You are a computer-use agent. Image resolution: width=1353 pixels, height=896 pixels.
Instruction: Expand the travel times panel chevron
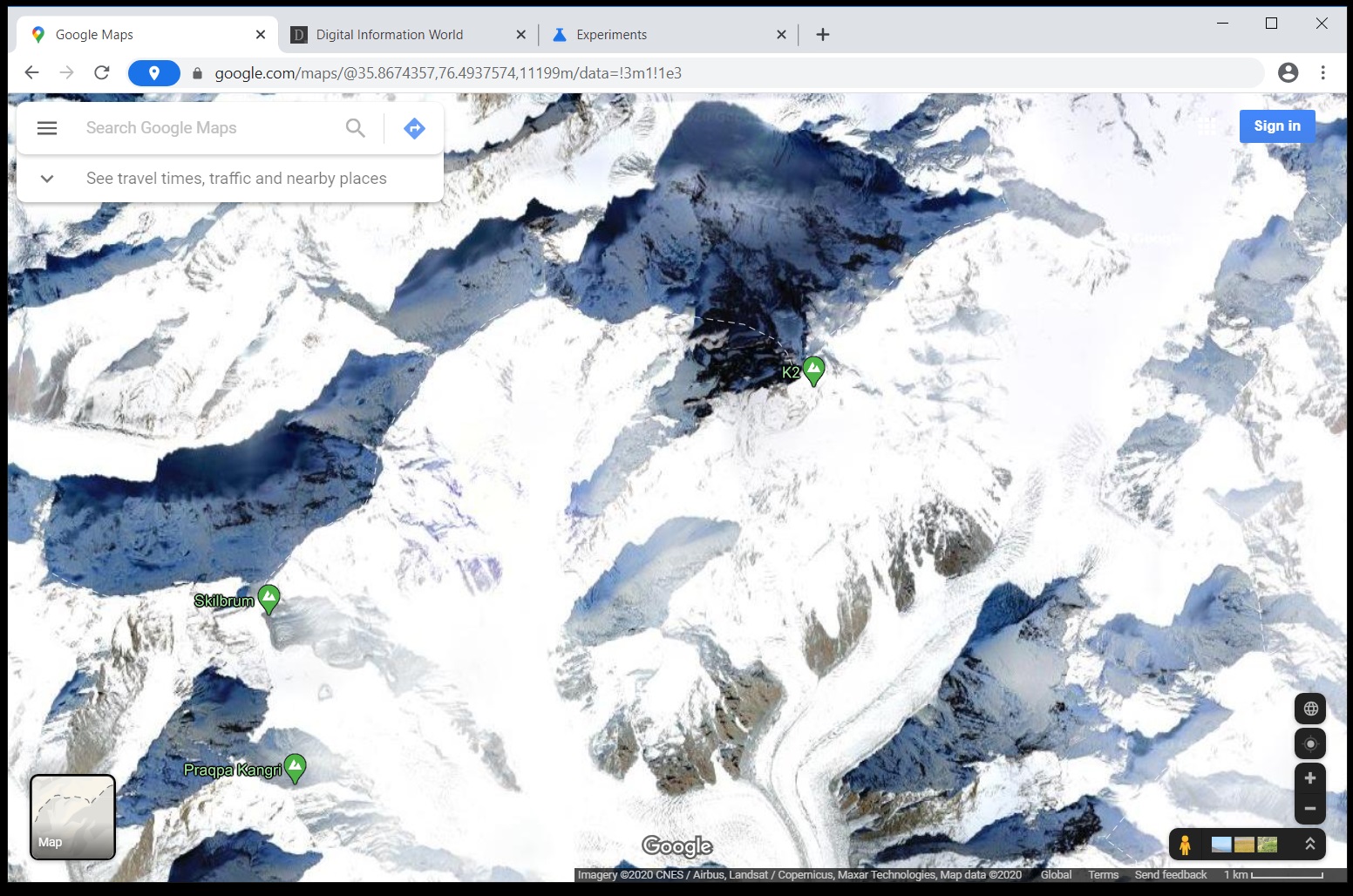tap(47, 179)
